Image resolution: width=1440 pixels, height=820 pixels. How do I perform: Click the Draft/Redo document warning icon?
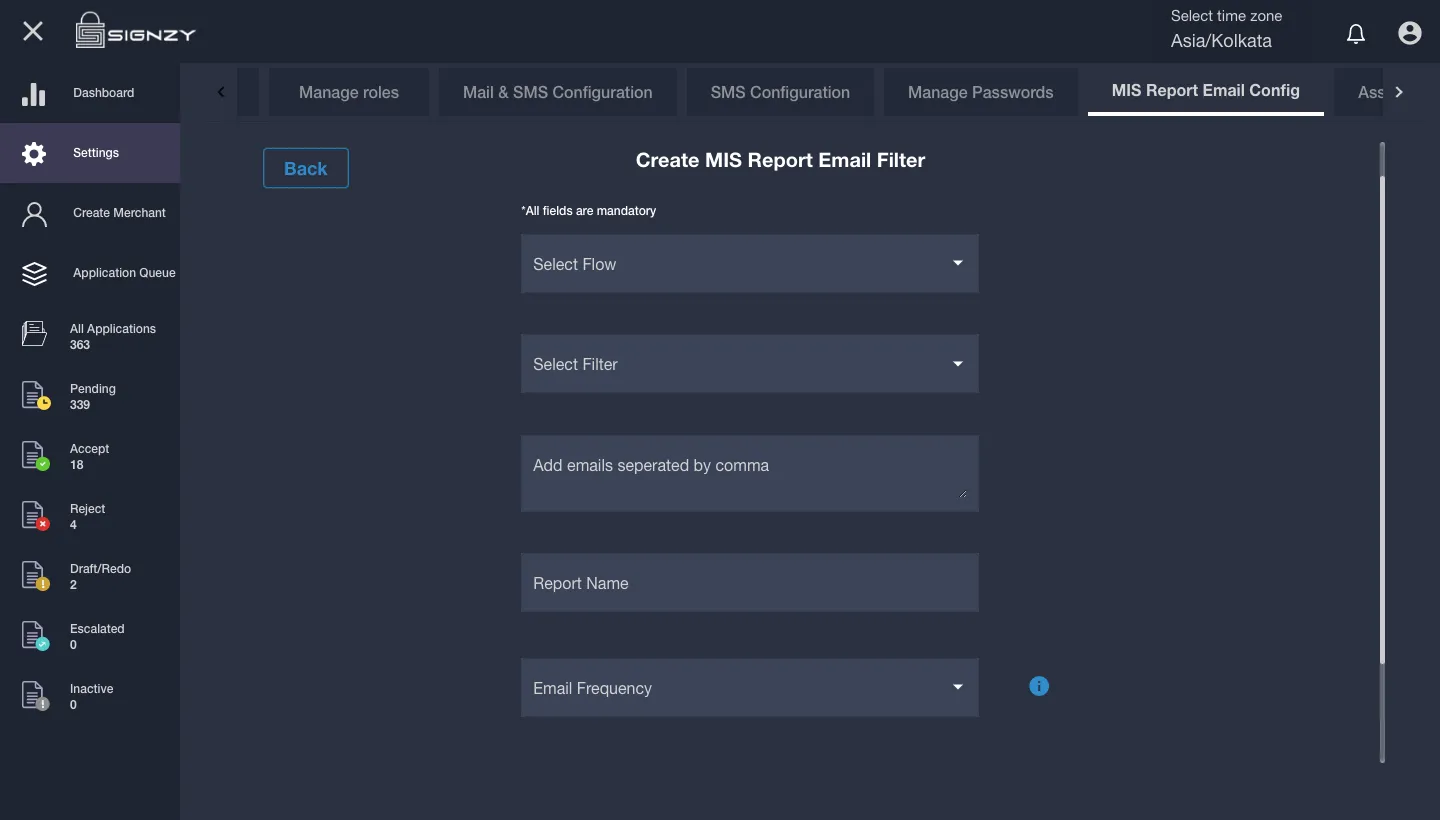pyautogui.click(x=35, y=575)
